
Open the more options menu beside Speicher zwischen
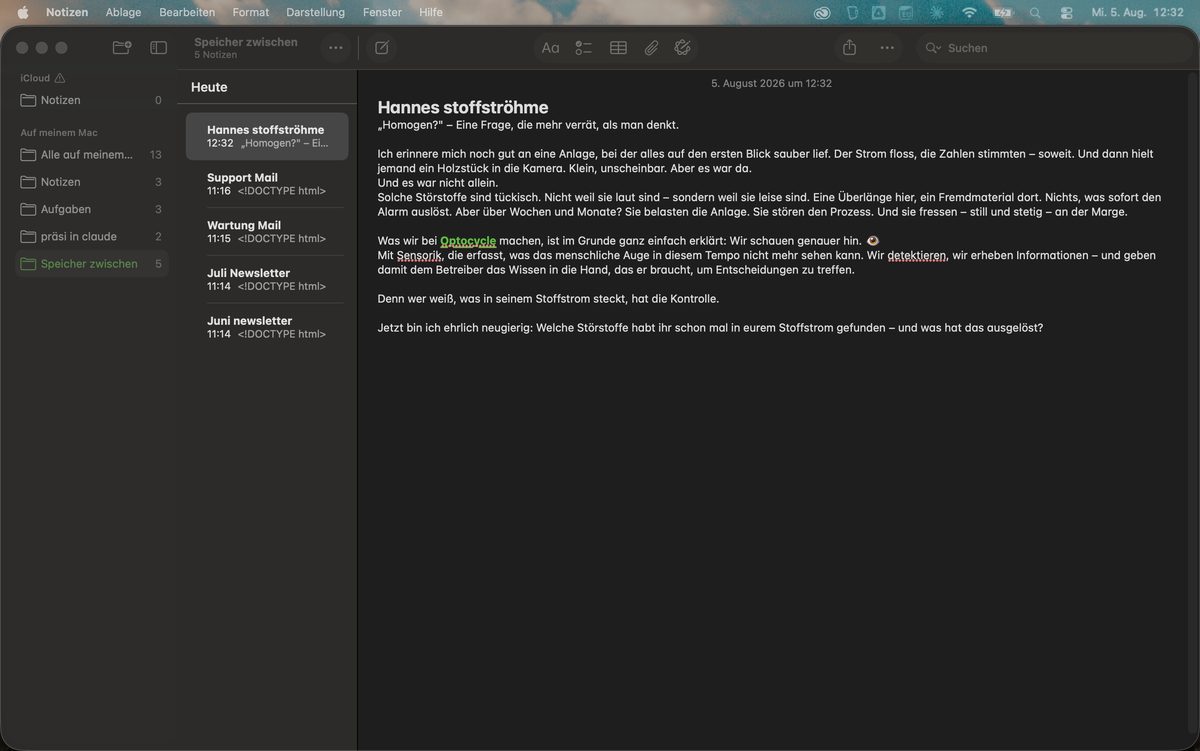click(x=335, y=47)
